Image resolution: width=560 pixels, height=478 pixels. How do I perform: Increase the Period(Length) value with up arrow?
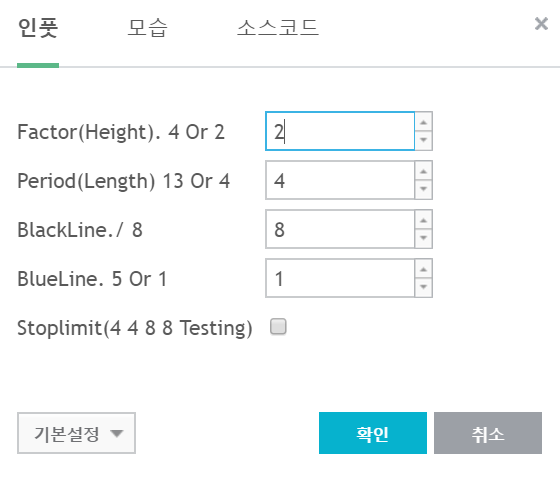pos(424,171)
